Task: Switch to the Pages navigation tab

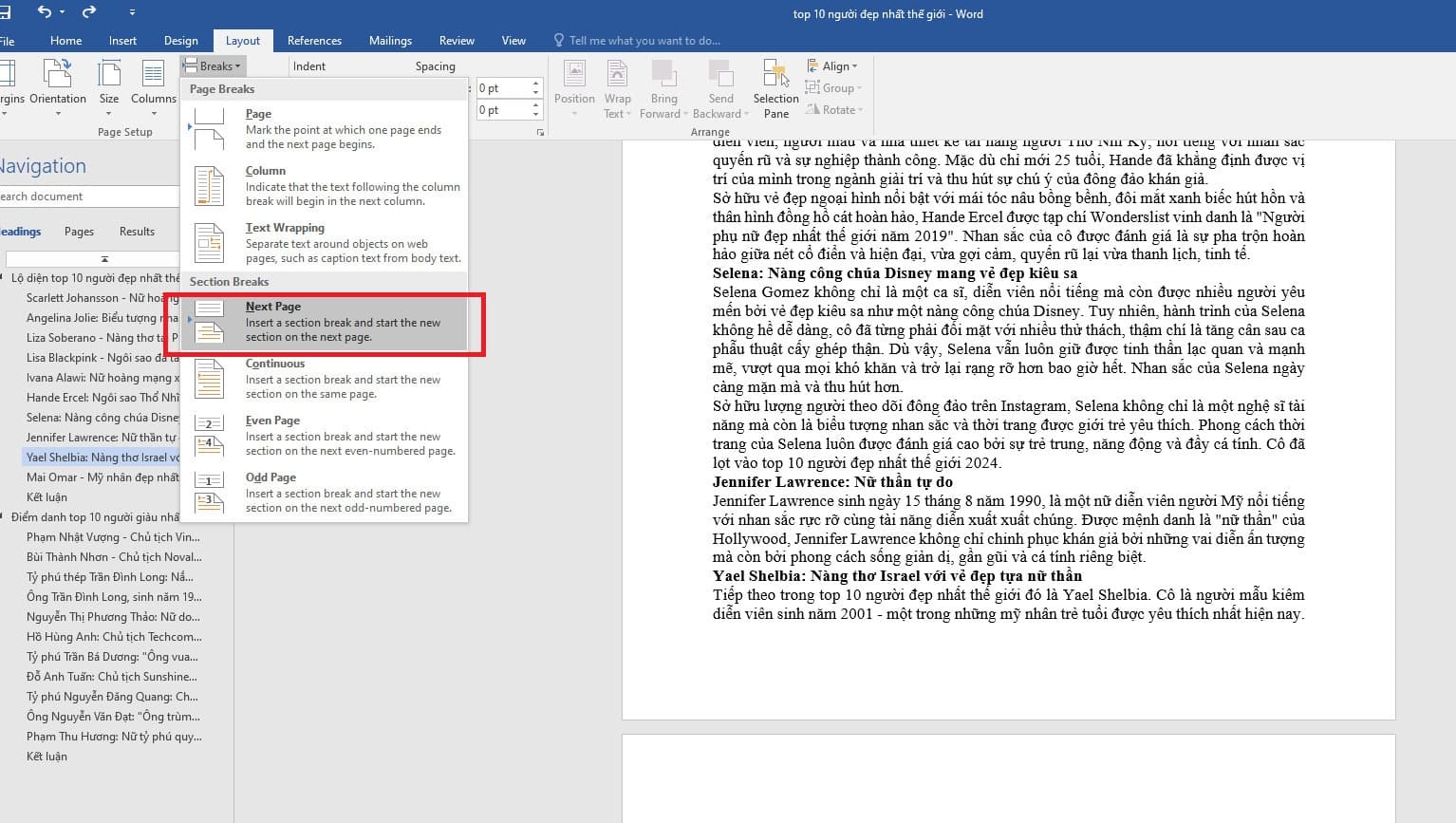Action: (x=79, y=232)
